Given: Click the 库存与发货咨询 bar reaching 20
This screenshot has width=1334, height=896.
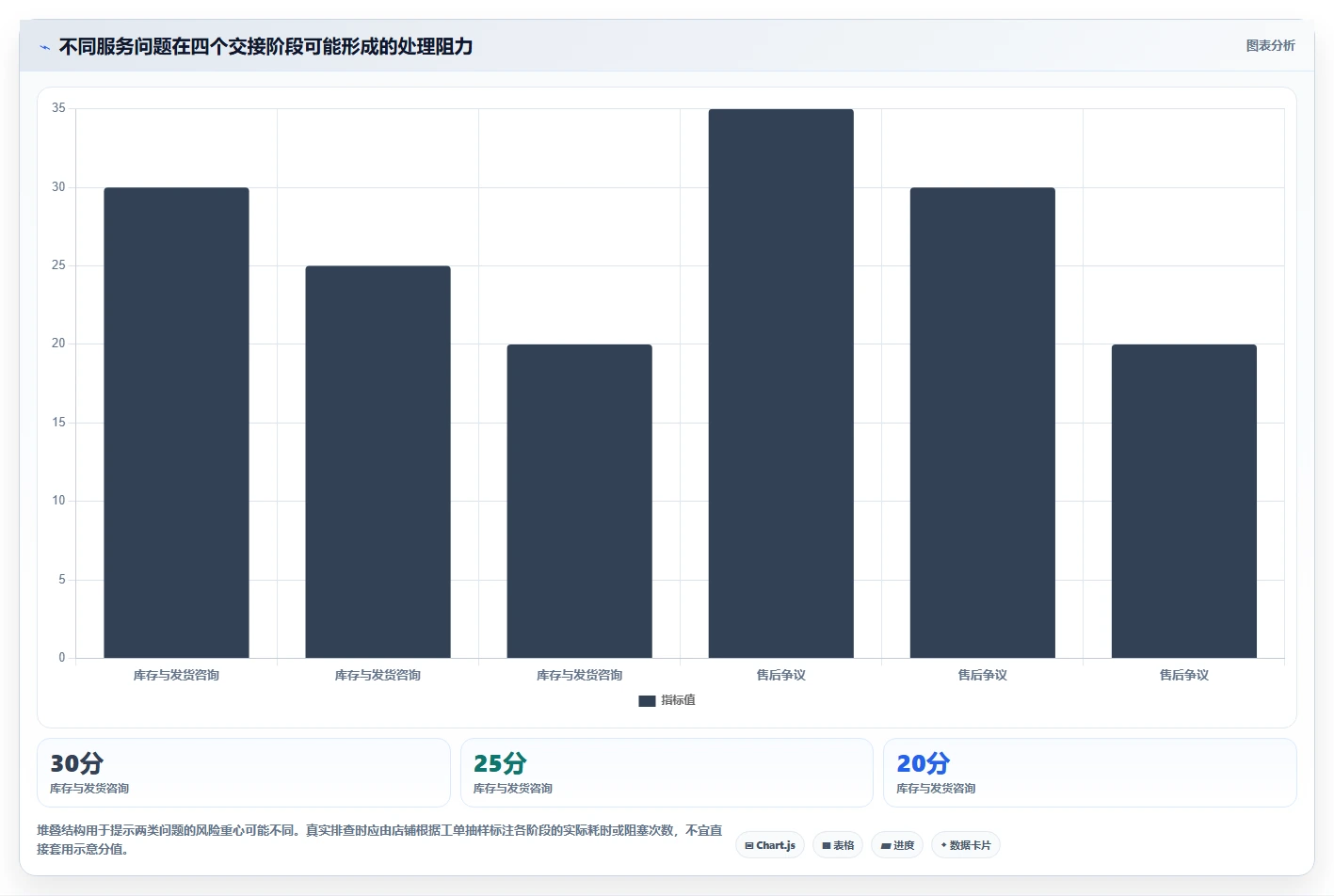Looking at the screenshot, I should tap(579, 501).
